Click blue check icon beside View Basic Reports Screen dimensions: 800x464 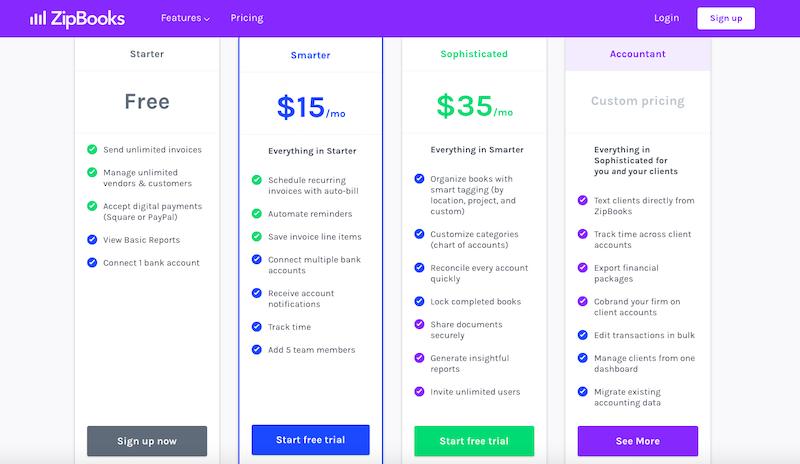point(92,239)
